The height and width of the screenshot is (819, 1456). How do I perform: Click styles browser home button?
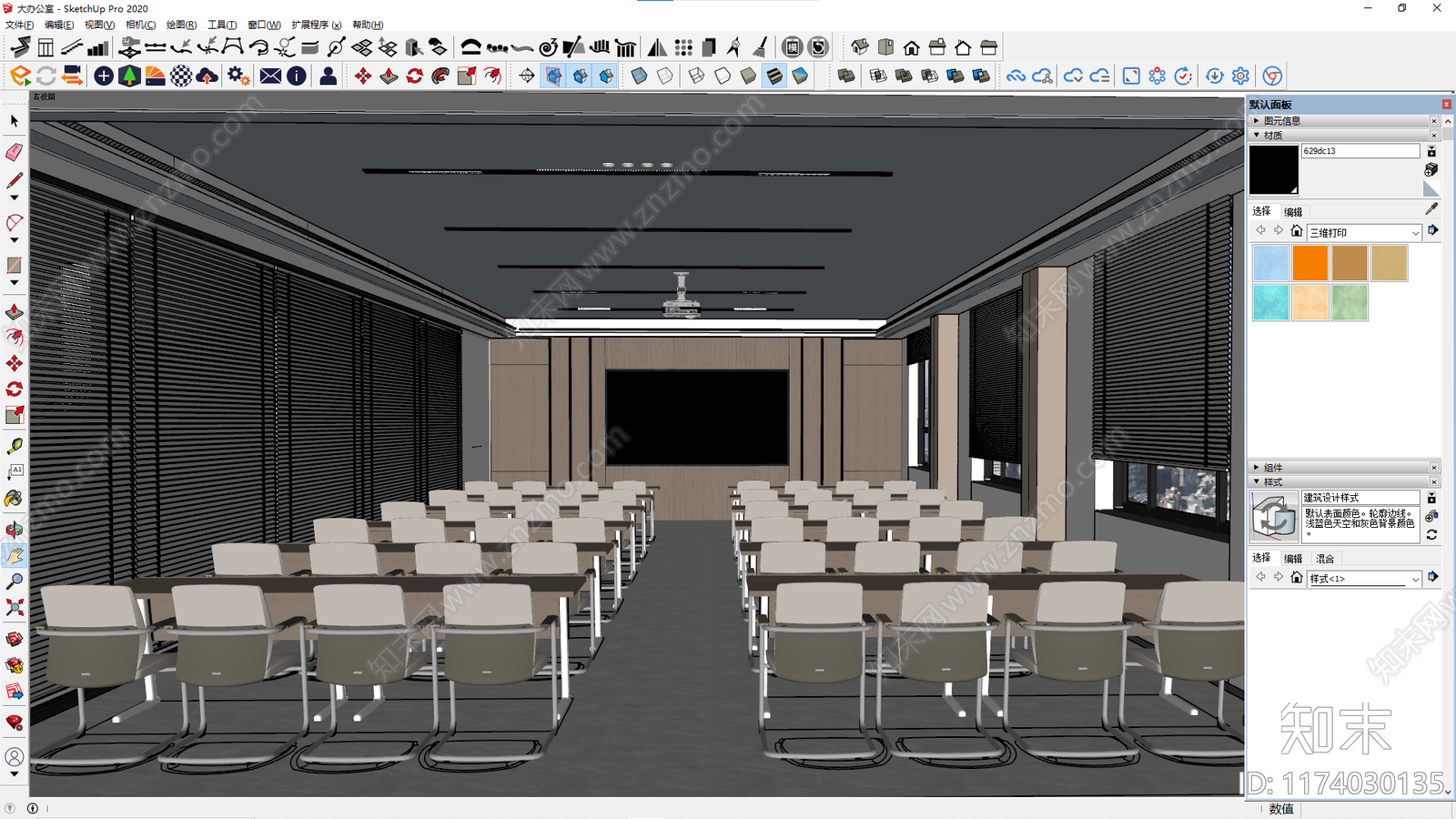coord(1297,578)
